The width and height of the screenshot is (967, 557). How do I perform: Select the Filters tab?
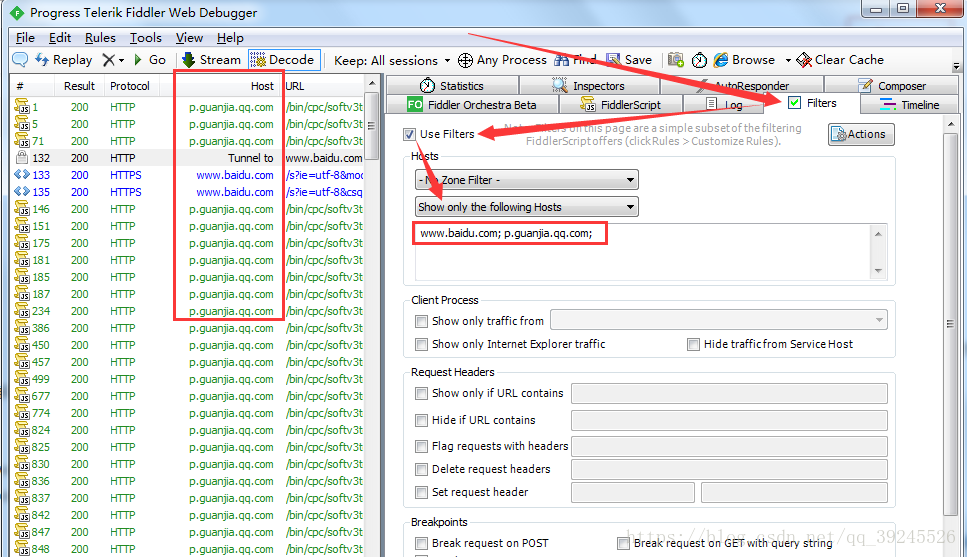pos(813,103)
